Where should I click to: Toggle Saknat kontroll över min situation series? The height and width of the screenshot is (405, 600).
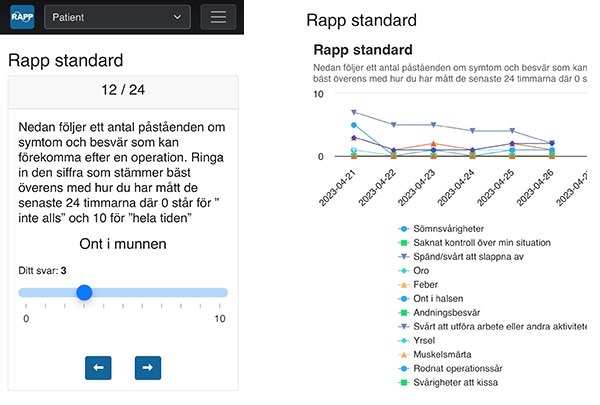(x=474, y=243)
